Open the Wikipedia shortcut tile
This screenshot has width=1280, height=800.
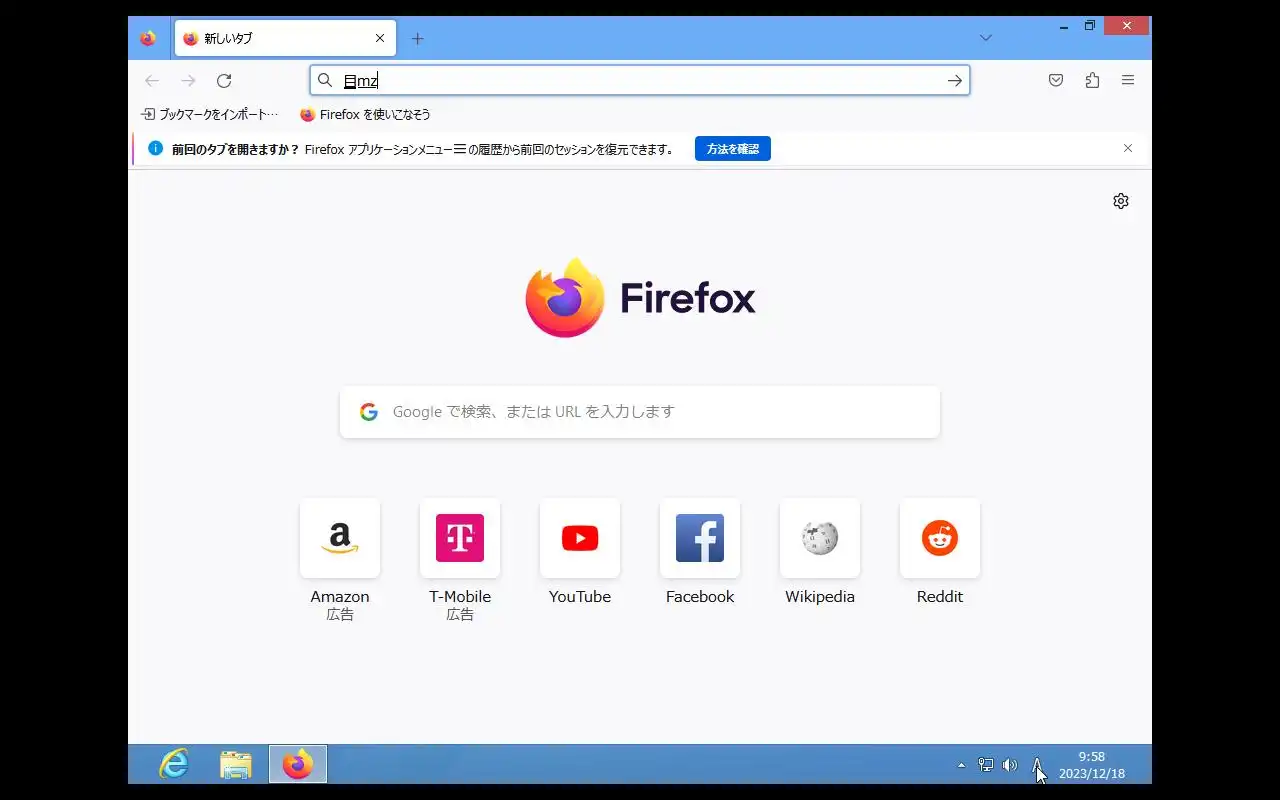(820, 538)
